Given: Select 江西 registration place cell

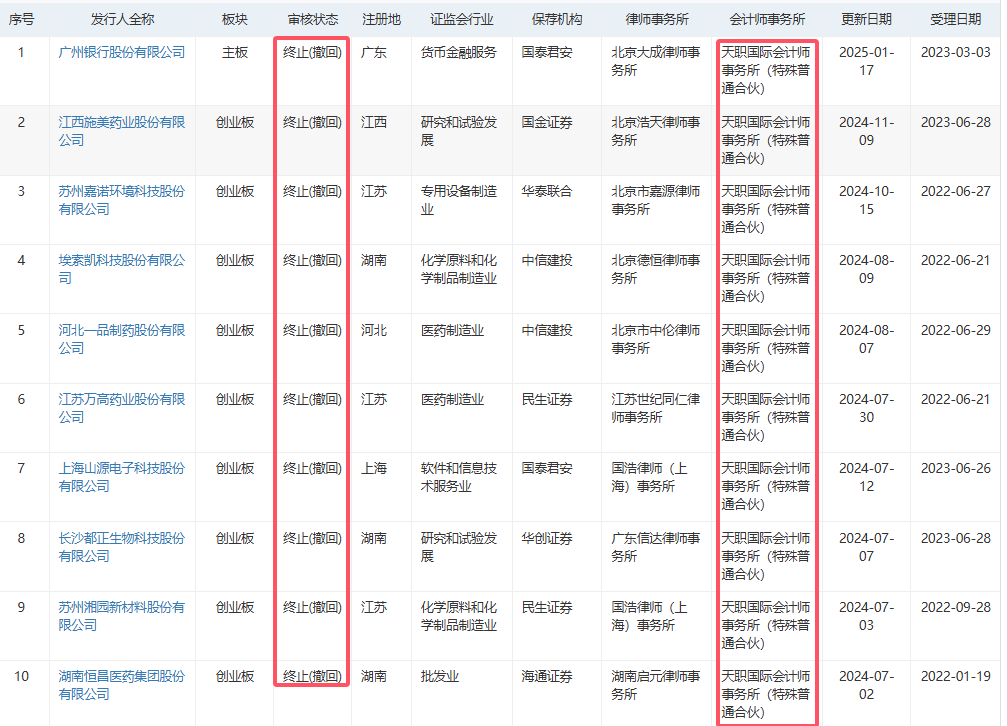Looking at the screenshot, I should pyautogui.click(x=373, y=122).
